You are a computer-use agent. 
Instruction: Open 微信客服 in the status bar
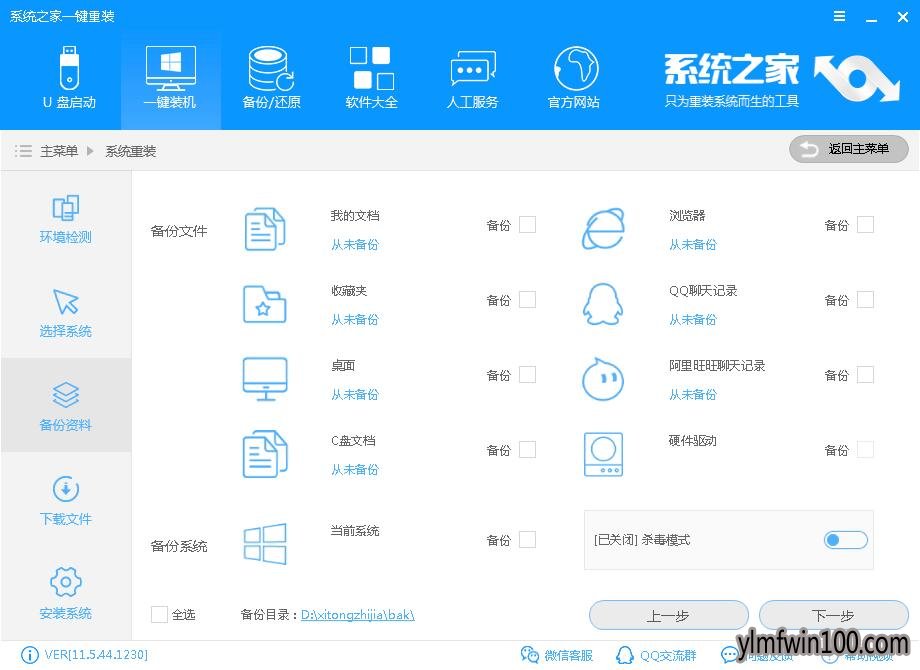[557, 655]
